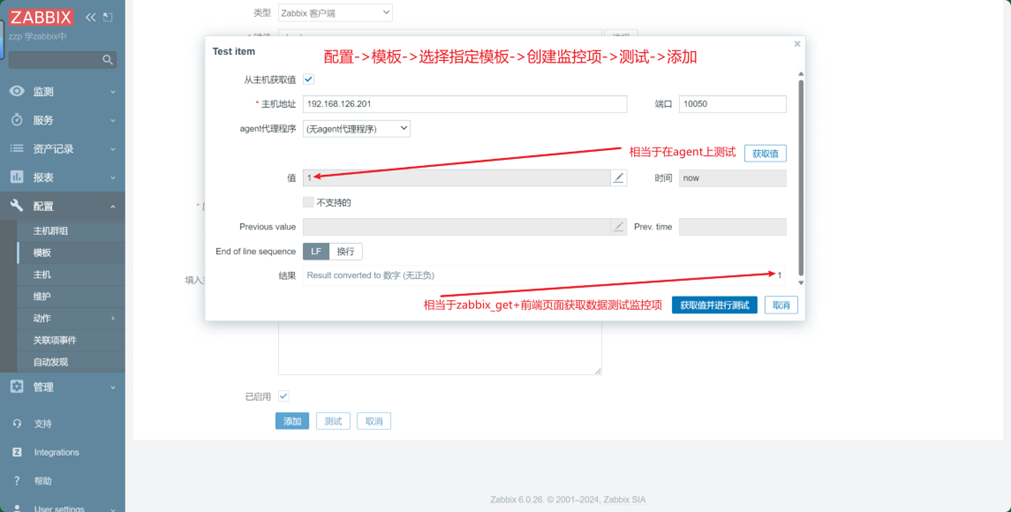Screen dimensions: 1011x512
Task: Select the 换行 end of line option
Action: (x=346, y=251)
